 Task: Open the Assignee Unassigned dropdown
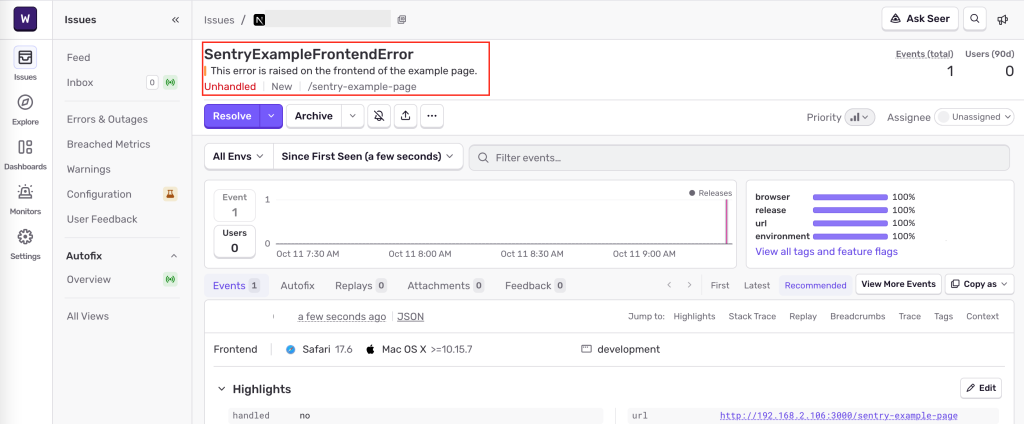(974, 117)
